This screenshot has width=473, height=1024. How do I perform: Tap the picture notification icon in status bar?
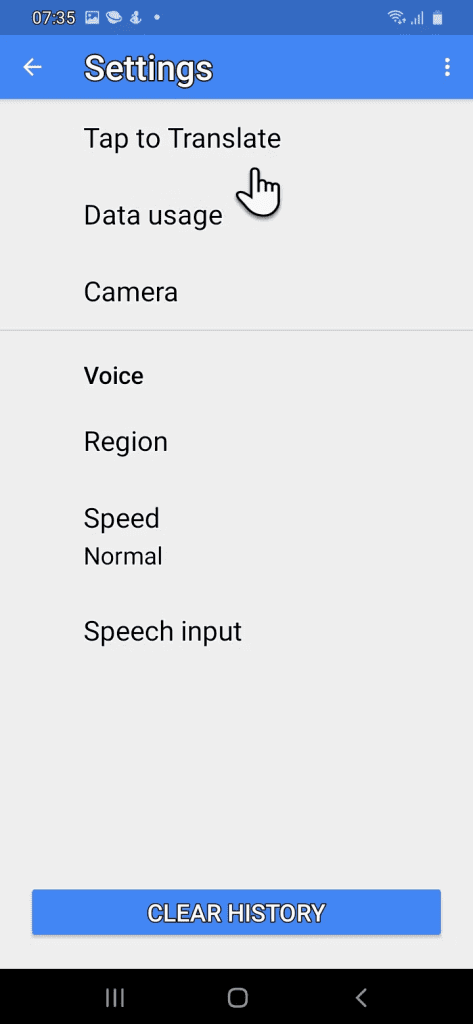coord(92,18)
